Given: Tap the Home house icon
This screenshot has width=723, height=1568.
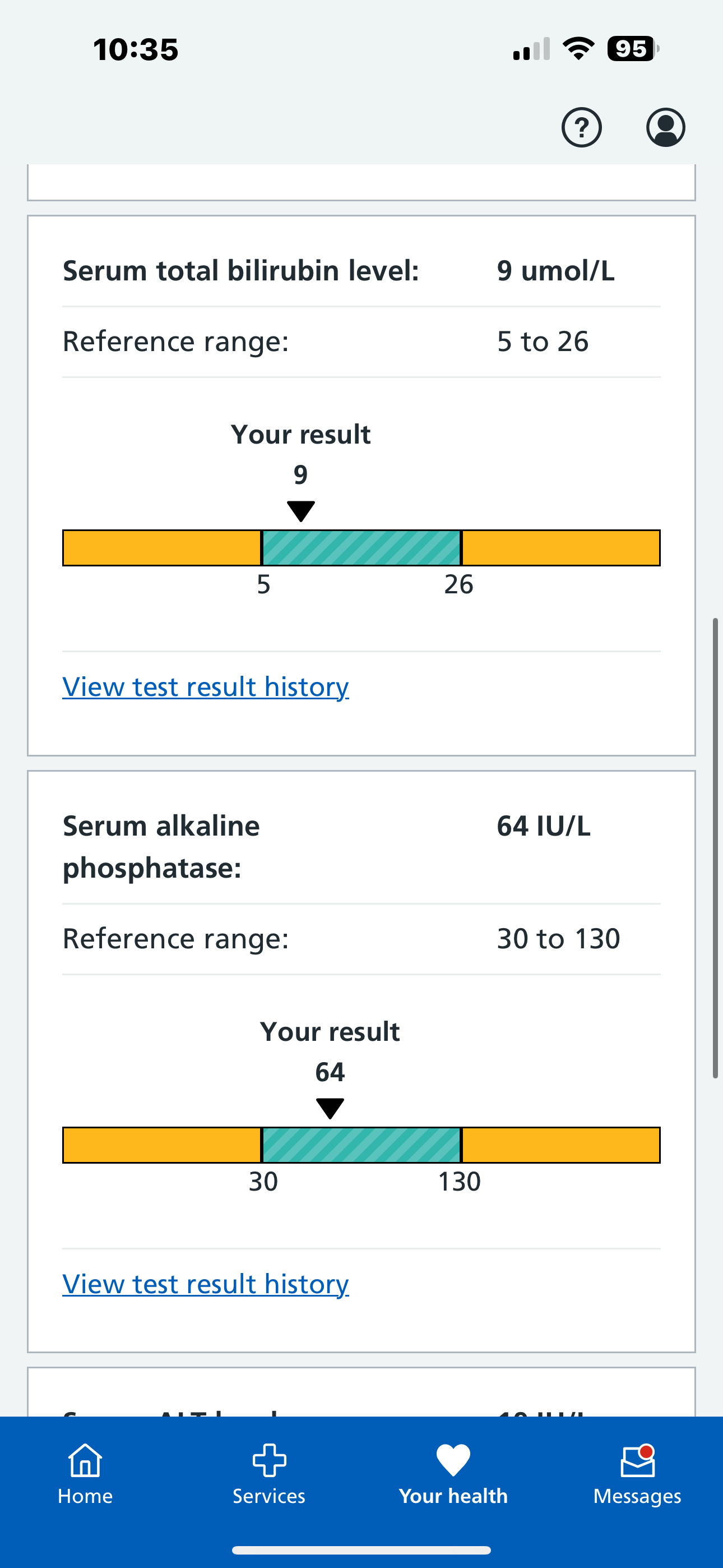Looking at the screenshot, I should point(85,1460).
